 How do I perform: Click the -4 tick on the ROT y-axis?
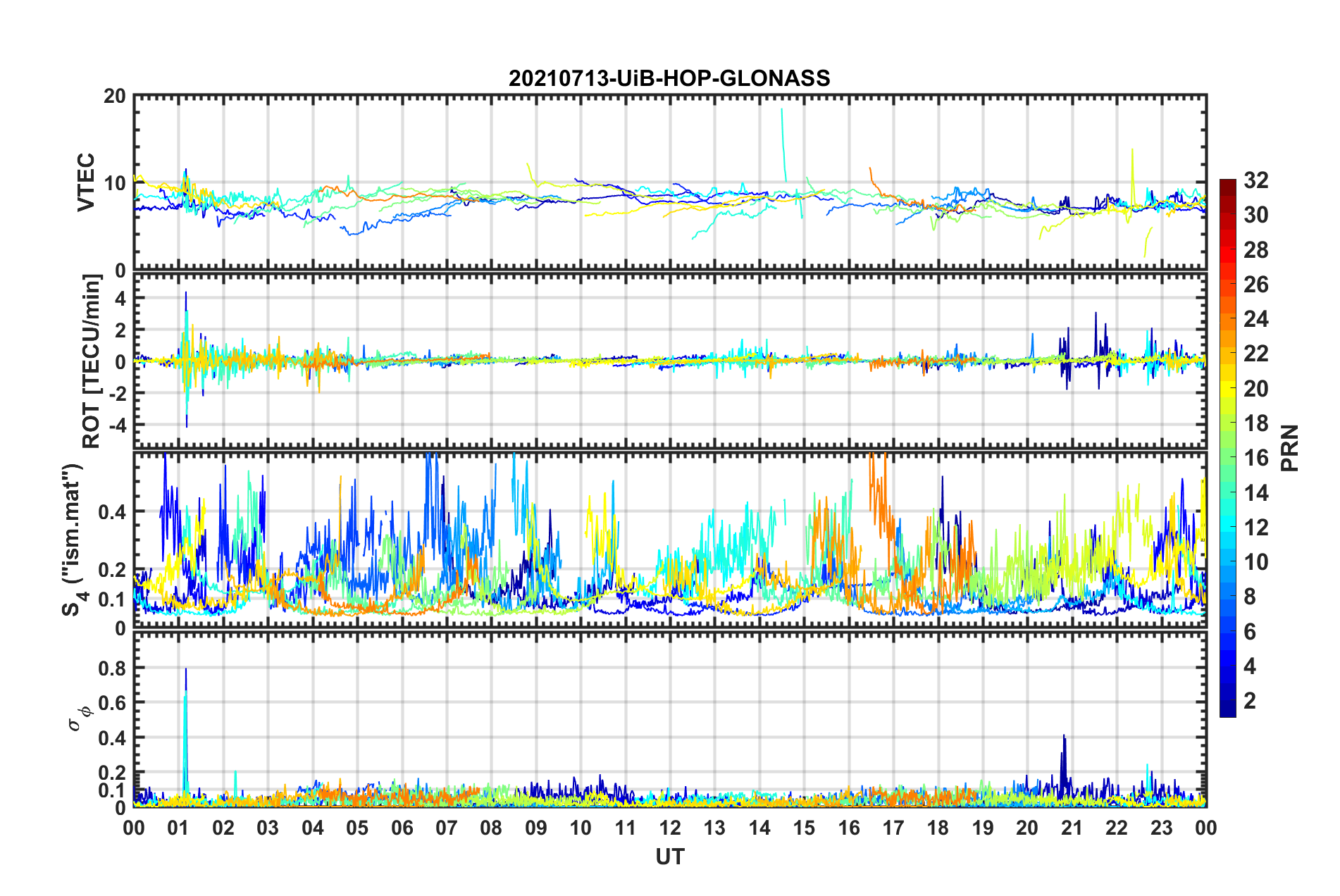tap(117, 425)
